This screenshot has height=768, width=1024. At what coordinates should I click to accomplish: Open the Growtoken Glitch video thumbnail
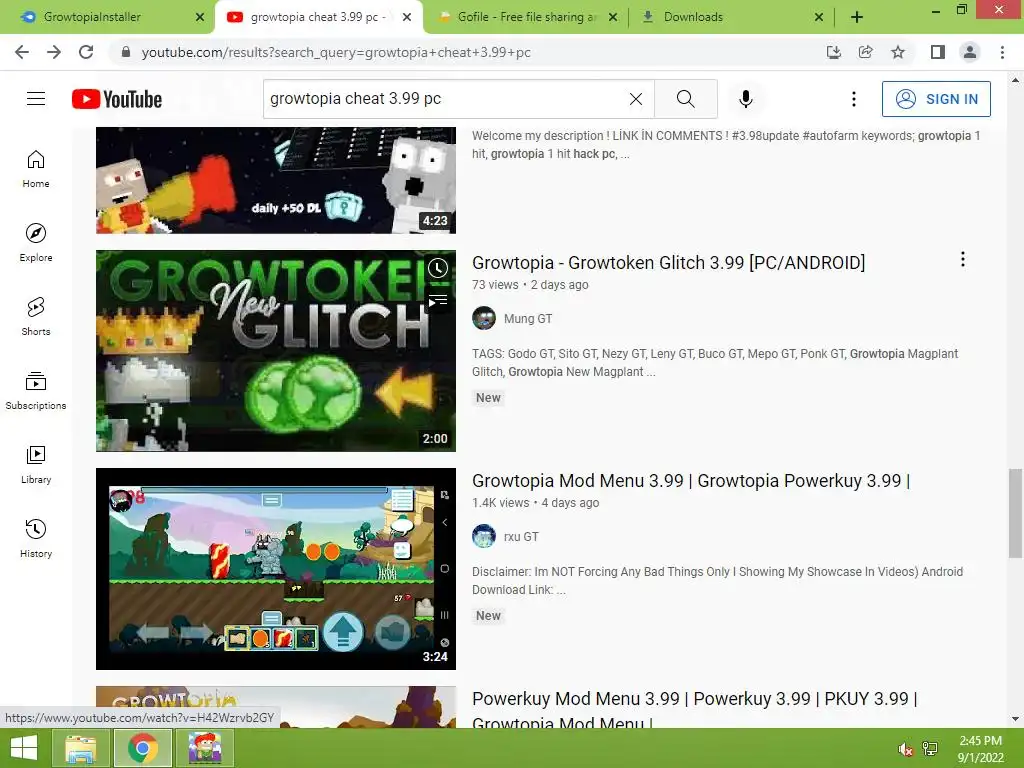click(276, 351)
